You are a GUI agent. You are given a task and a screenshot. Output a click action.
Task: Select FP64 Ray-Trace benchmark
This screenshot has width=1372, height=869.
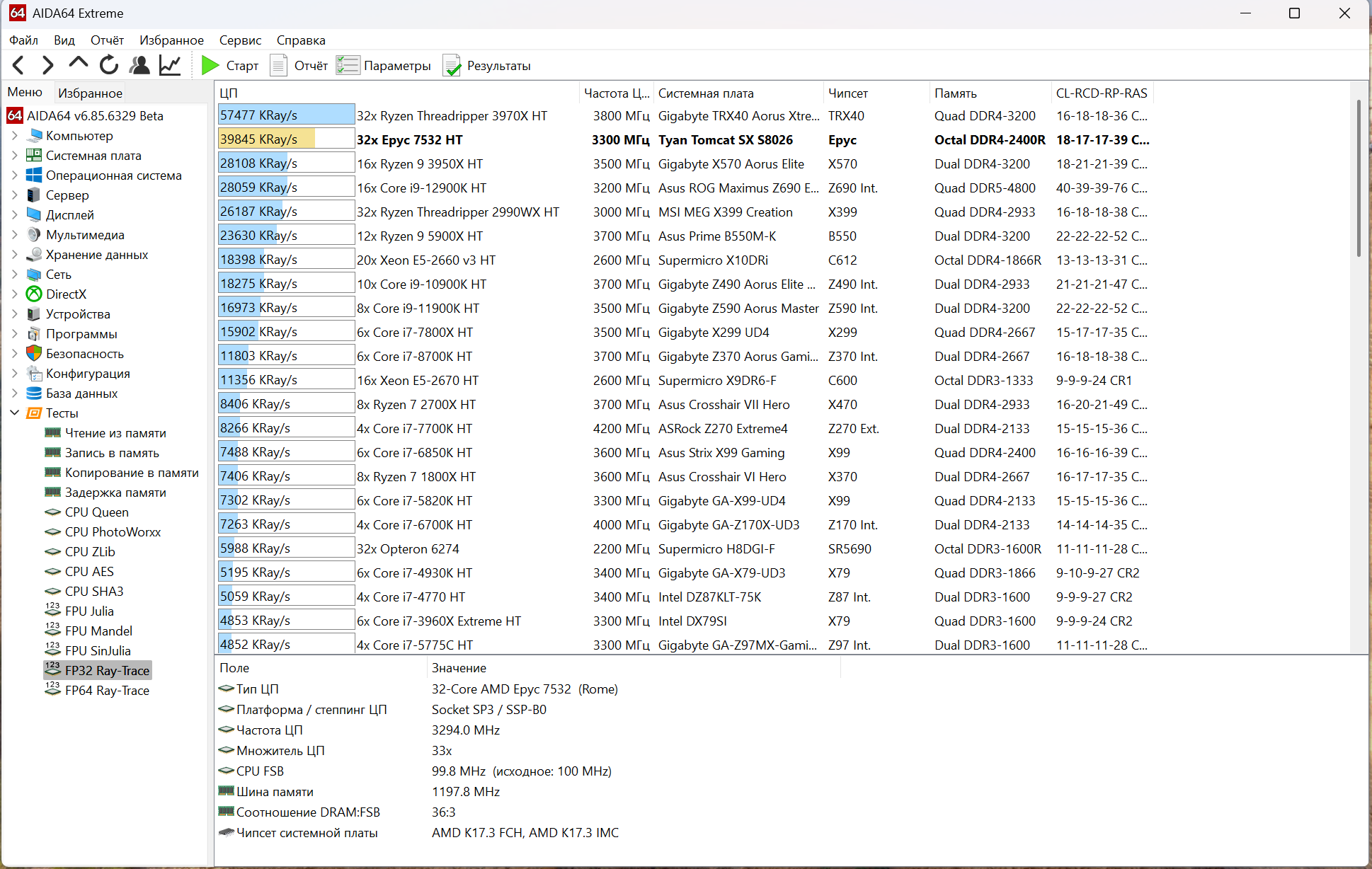coord(107,691)
